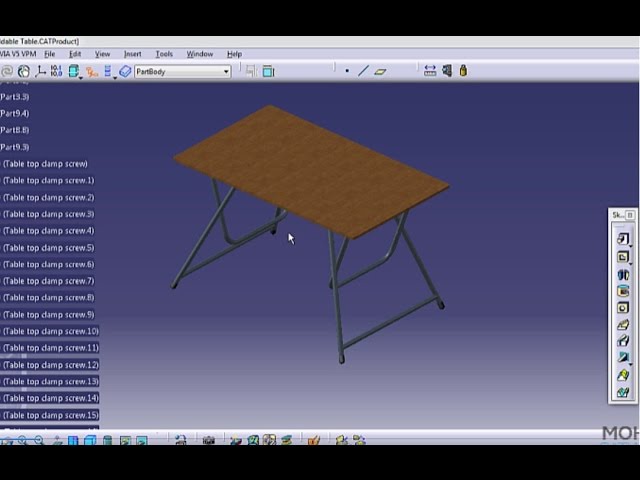Screen dimensions: 640x480
Task: Click the hand manipulation icon in top toolbar
Action: click(24, 71)
